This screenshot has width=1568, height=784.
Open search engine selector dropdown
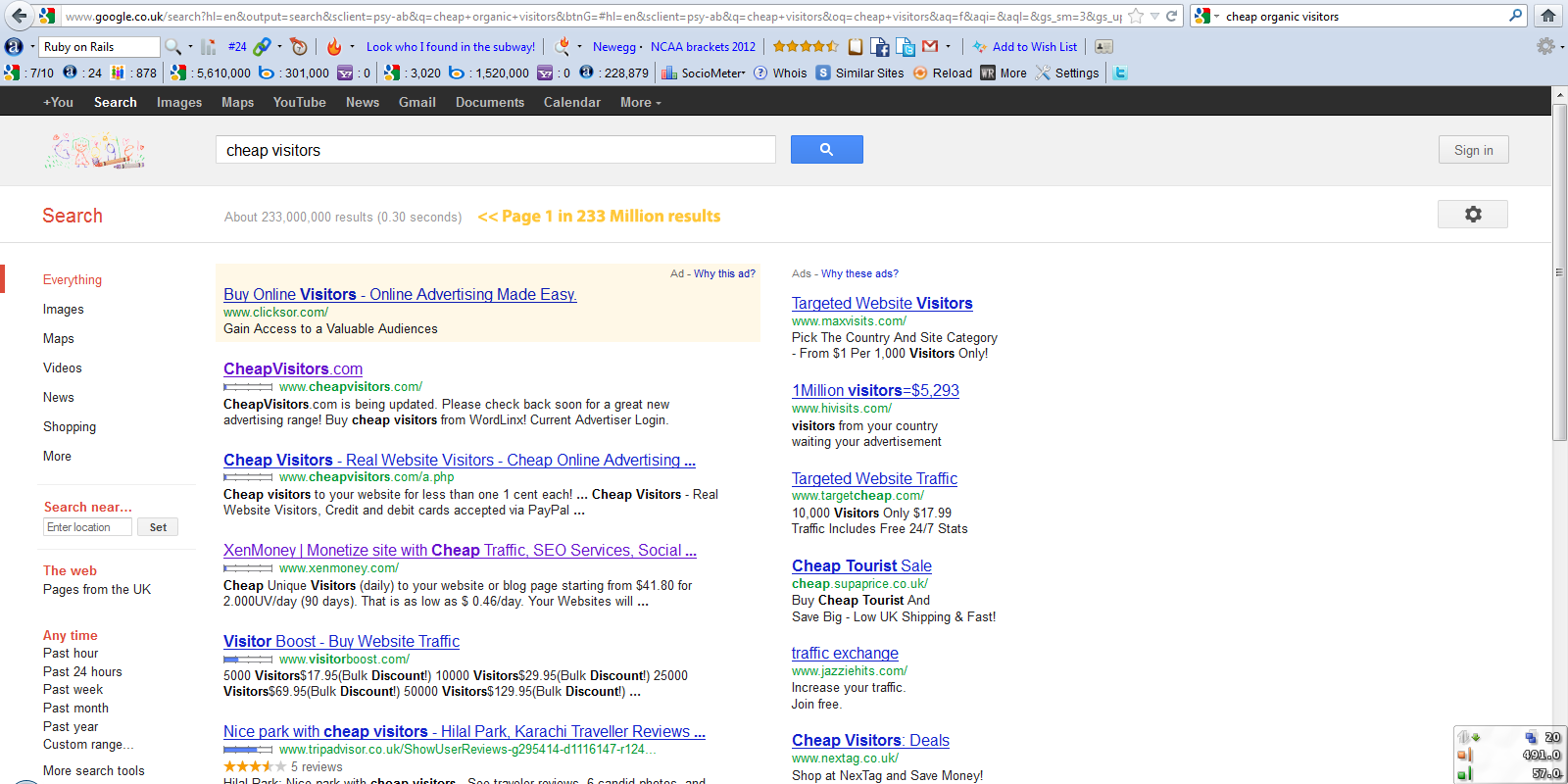[1206, 16]
